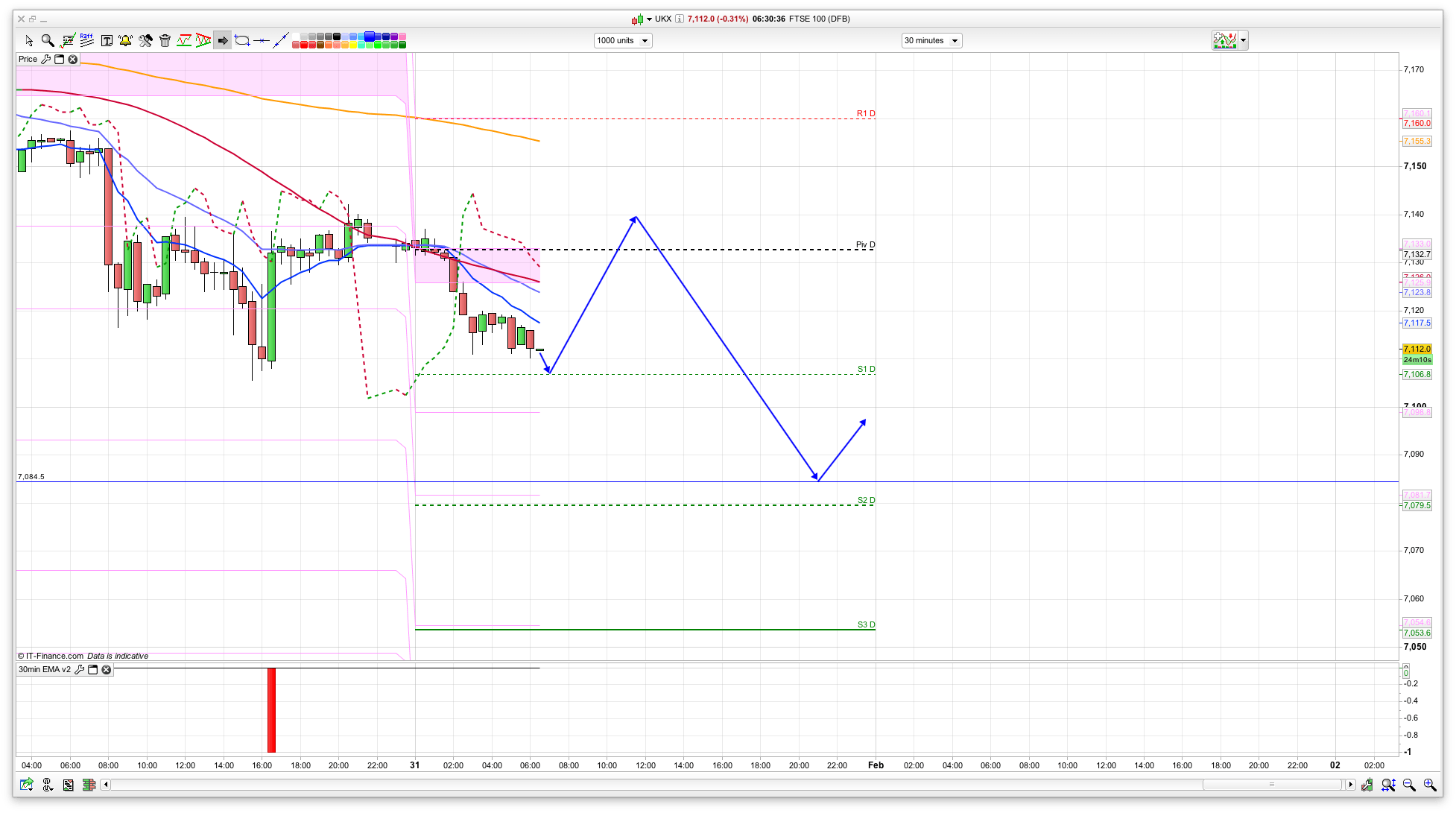
Task: Open the UKX instrument menu arrow
Action: click(649, 19)
